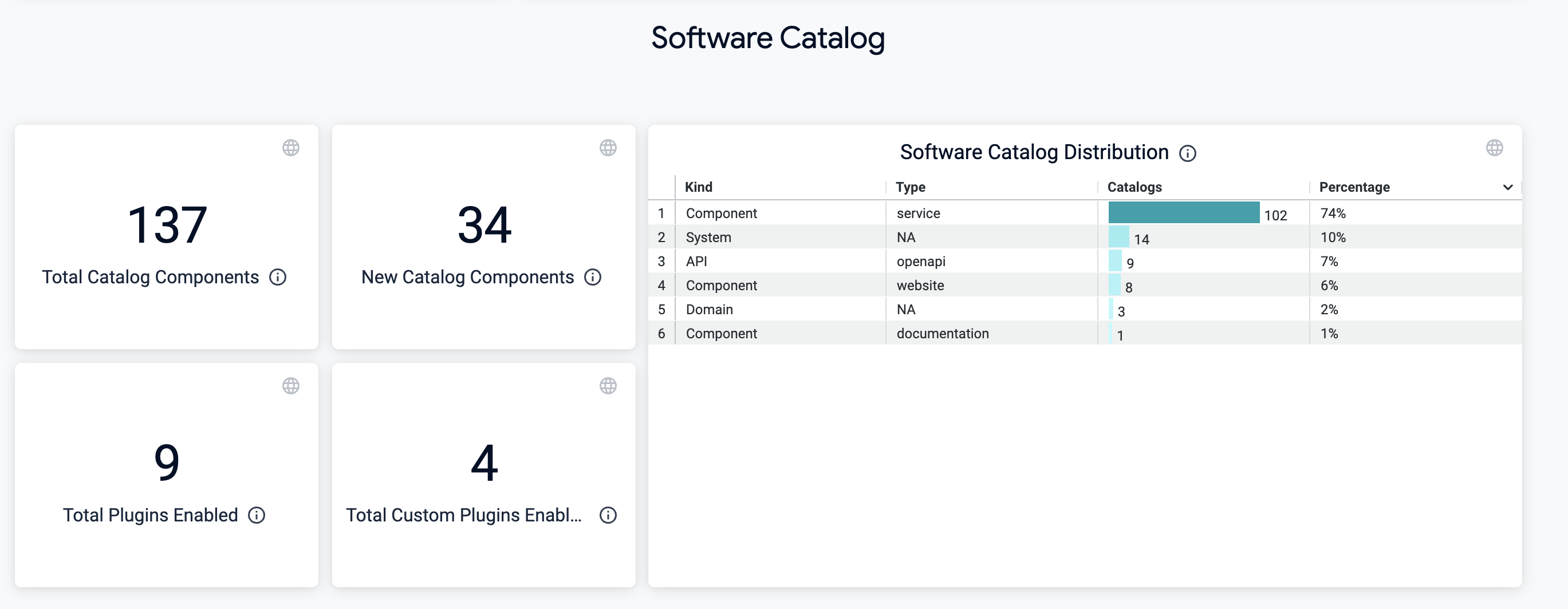Click the 102 service catalogs bar

1183,213
